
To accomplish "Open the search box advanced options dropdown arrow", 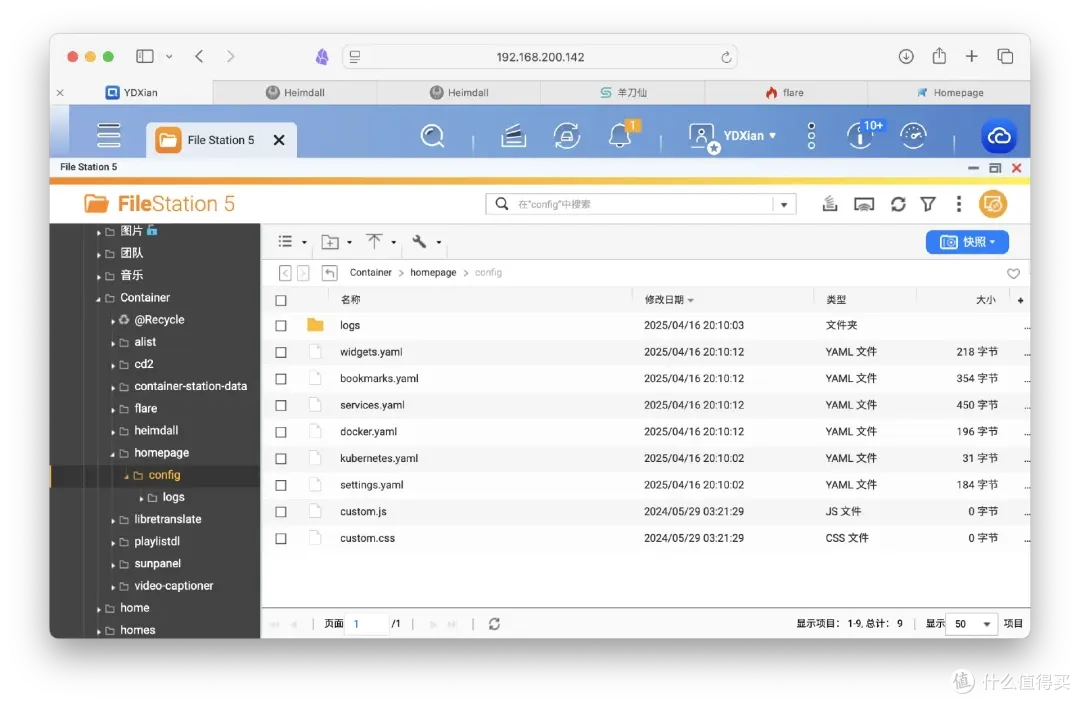I will click(x=784, y=205).
